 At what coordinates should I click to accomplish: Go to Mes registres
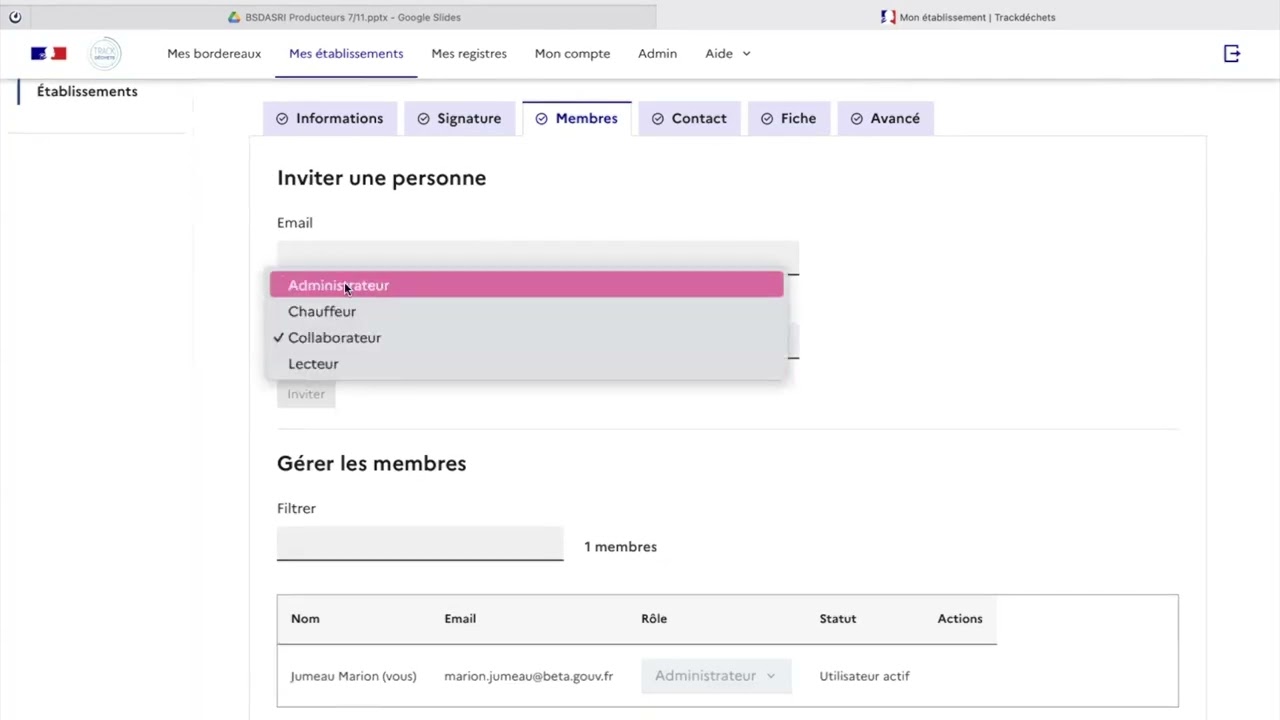(x=469, y=54)
